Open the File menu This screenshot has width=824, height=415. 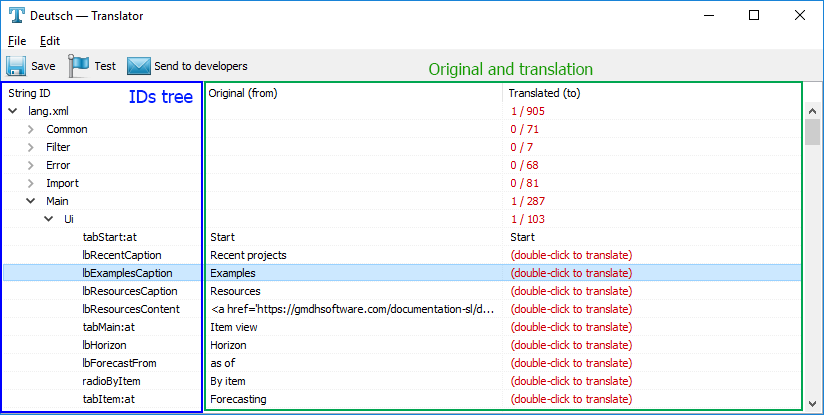click(16, 41)
